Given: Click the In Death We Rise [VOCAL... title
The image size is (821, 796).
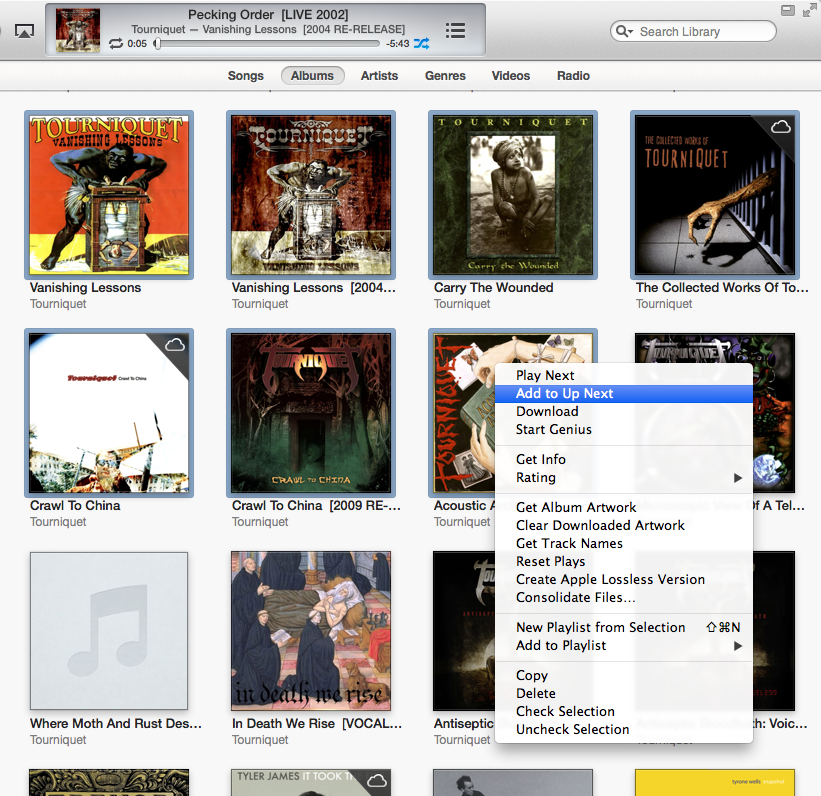Looking at the screenshot, I should pyautogui.click(x=317, y=723).
